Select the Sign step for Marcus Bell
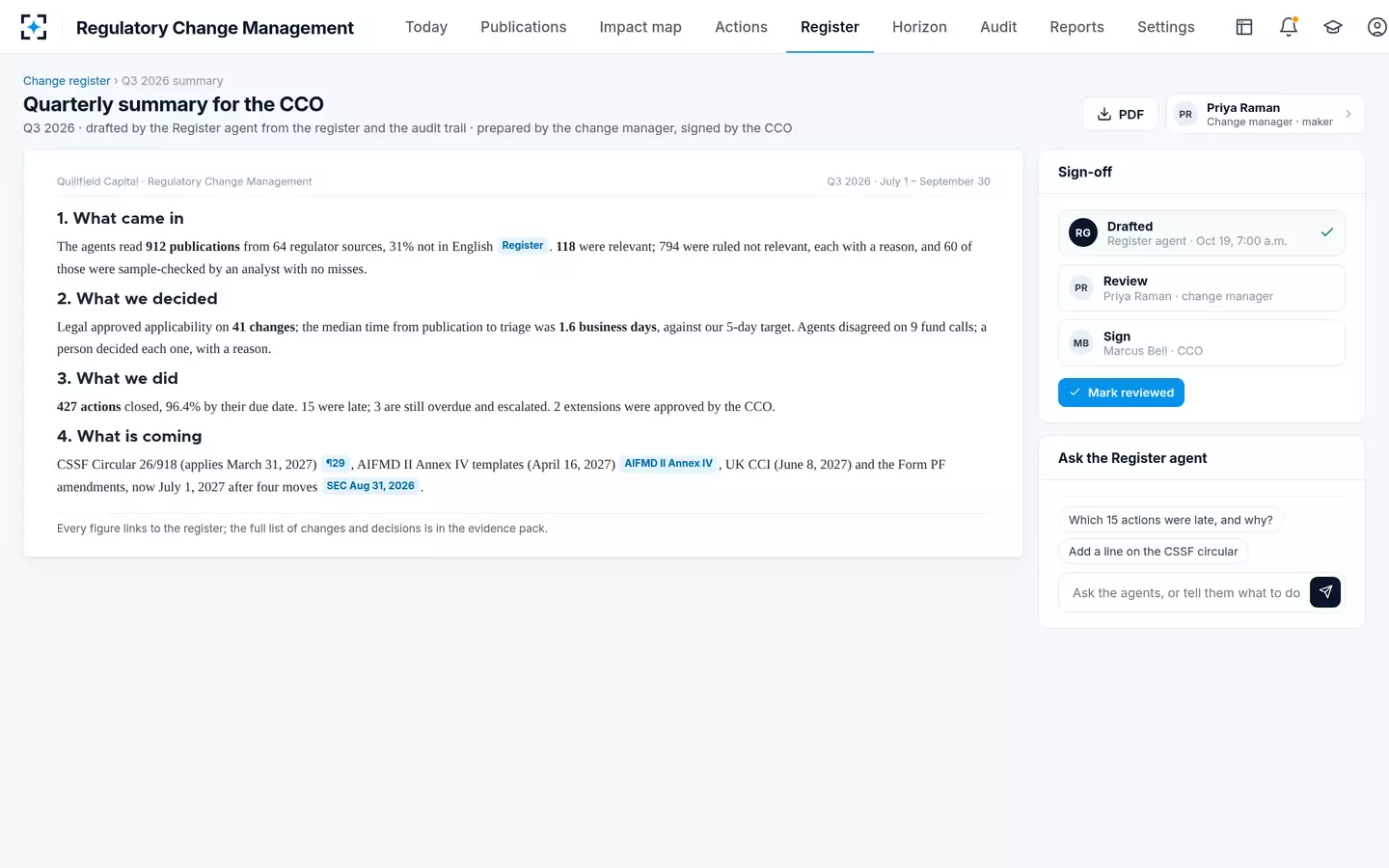The width and height of the screenshot is (1389, 868). click(x=1201, y=342)
